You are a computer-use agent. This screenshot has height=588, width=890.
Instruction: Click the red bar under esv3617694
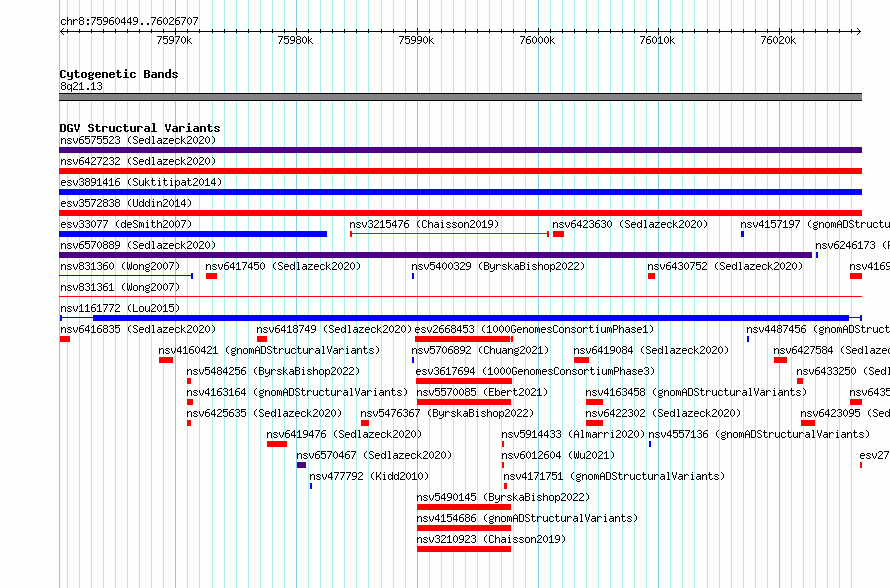coord(464,381)
